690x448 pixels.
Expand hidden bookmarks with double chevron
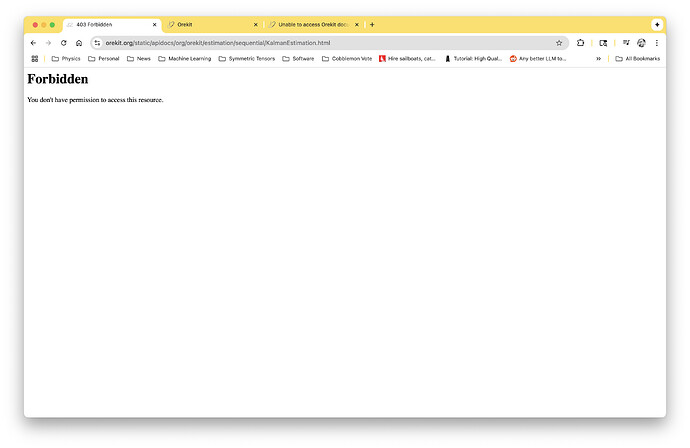point(598,59)
